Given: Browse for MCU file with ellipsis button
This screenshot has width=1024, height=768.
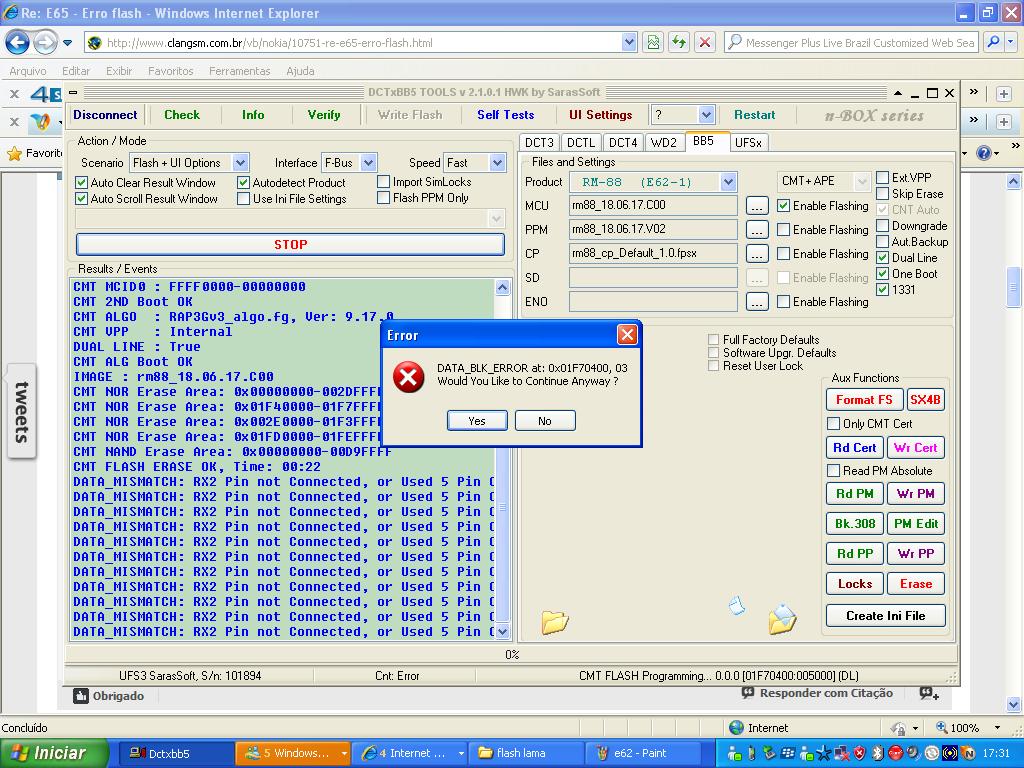Looking at the screenshot, I should 757,206.
